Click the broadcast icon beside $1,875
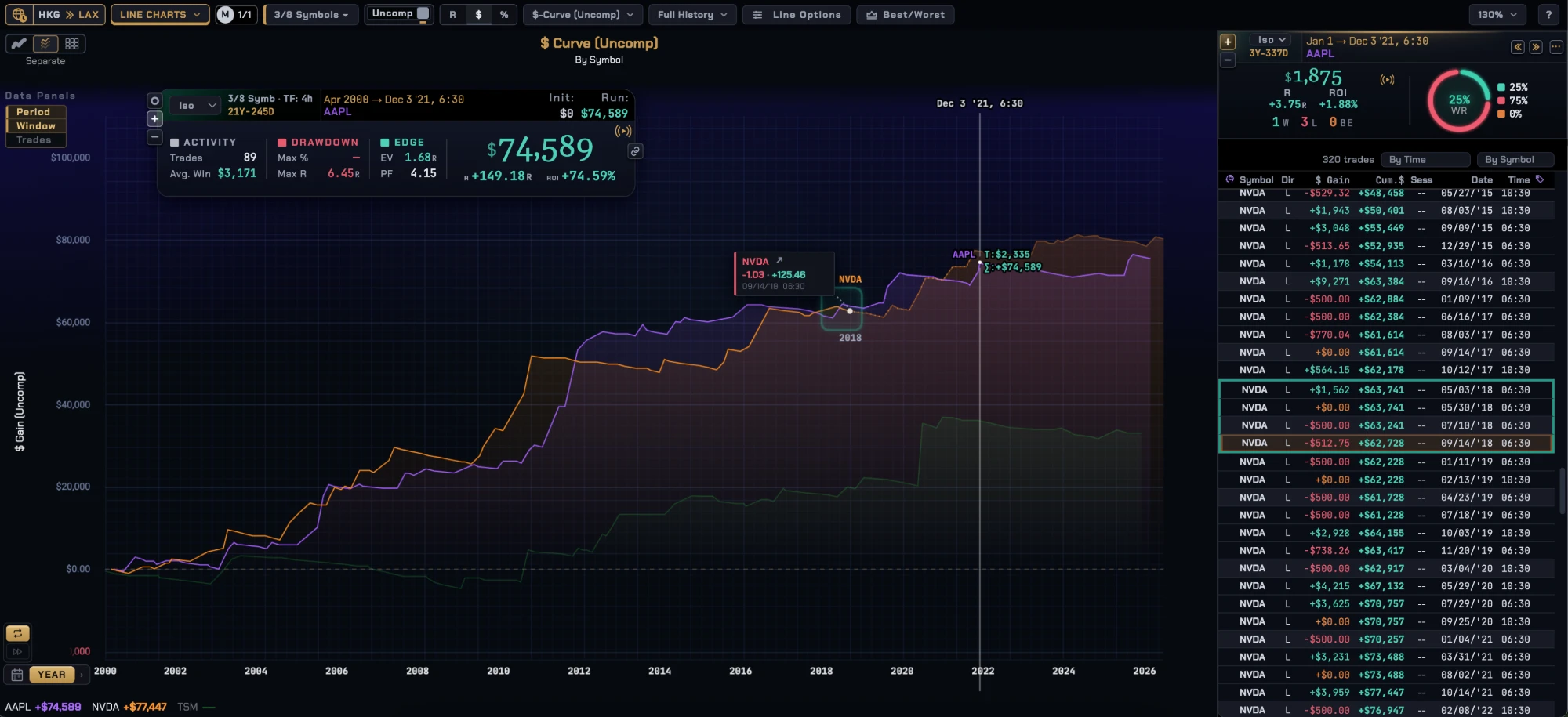 [1387, 79]
